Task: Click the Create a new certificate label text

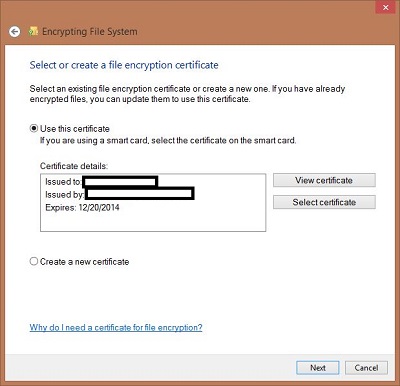Action: (x=85, y=262)
